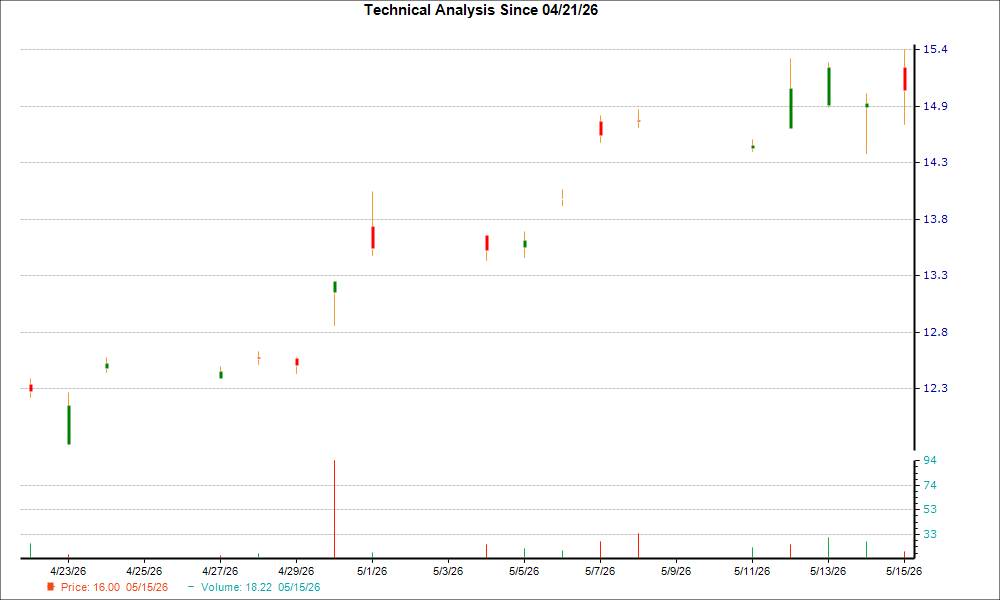
Task: Click the 5/15/26 date axis label
Action: [904, 571]
